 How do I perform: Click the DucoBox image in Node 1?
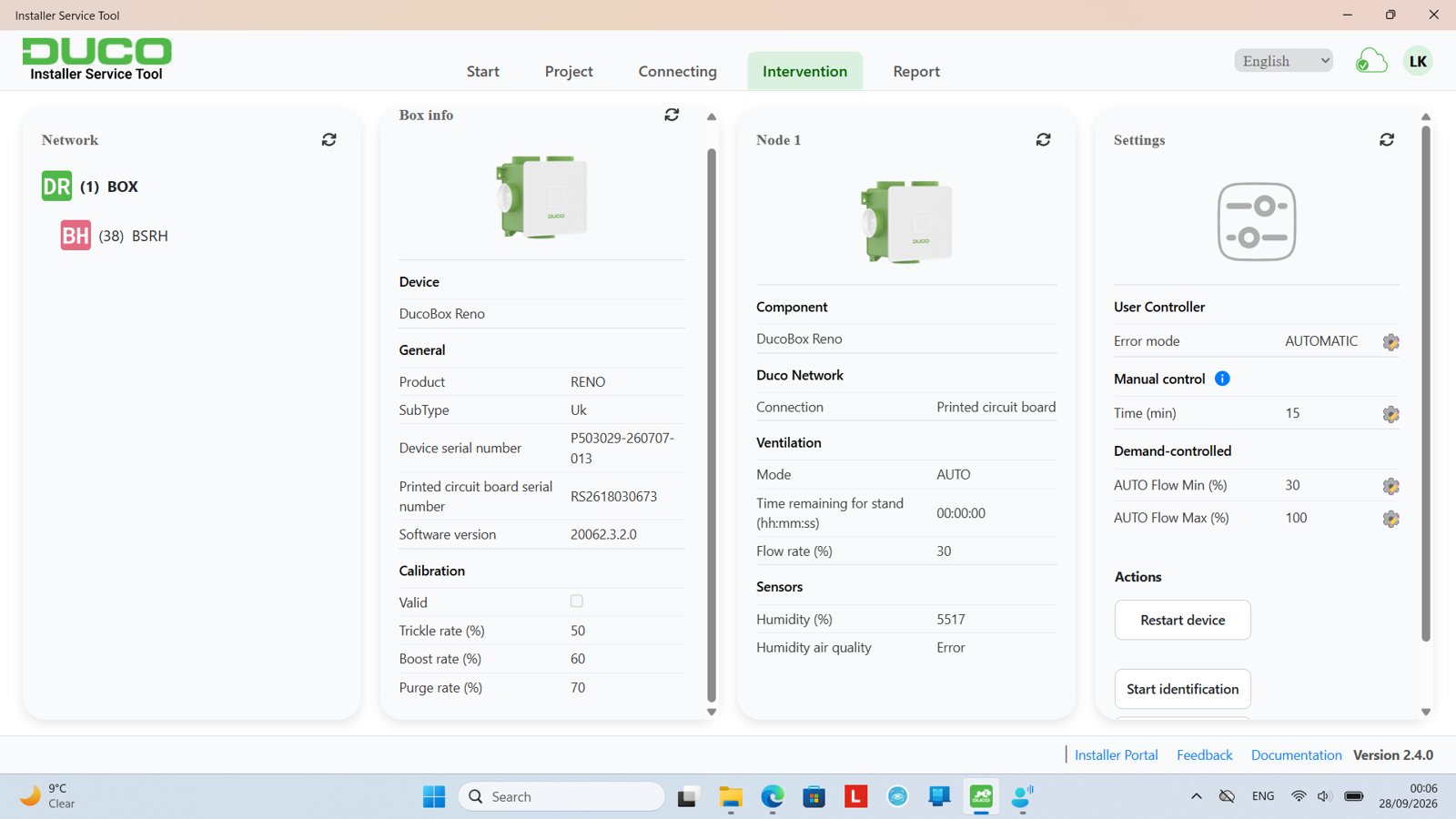(x=907, y=222)
